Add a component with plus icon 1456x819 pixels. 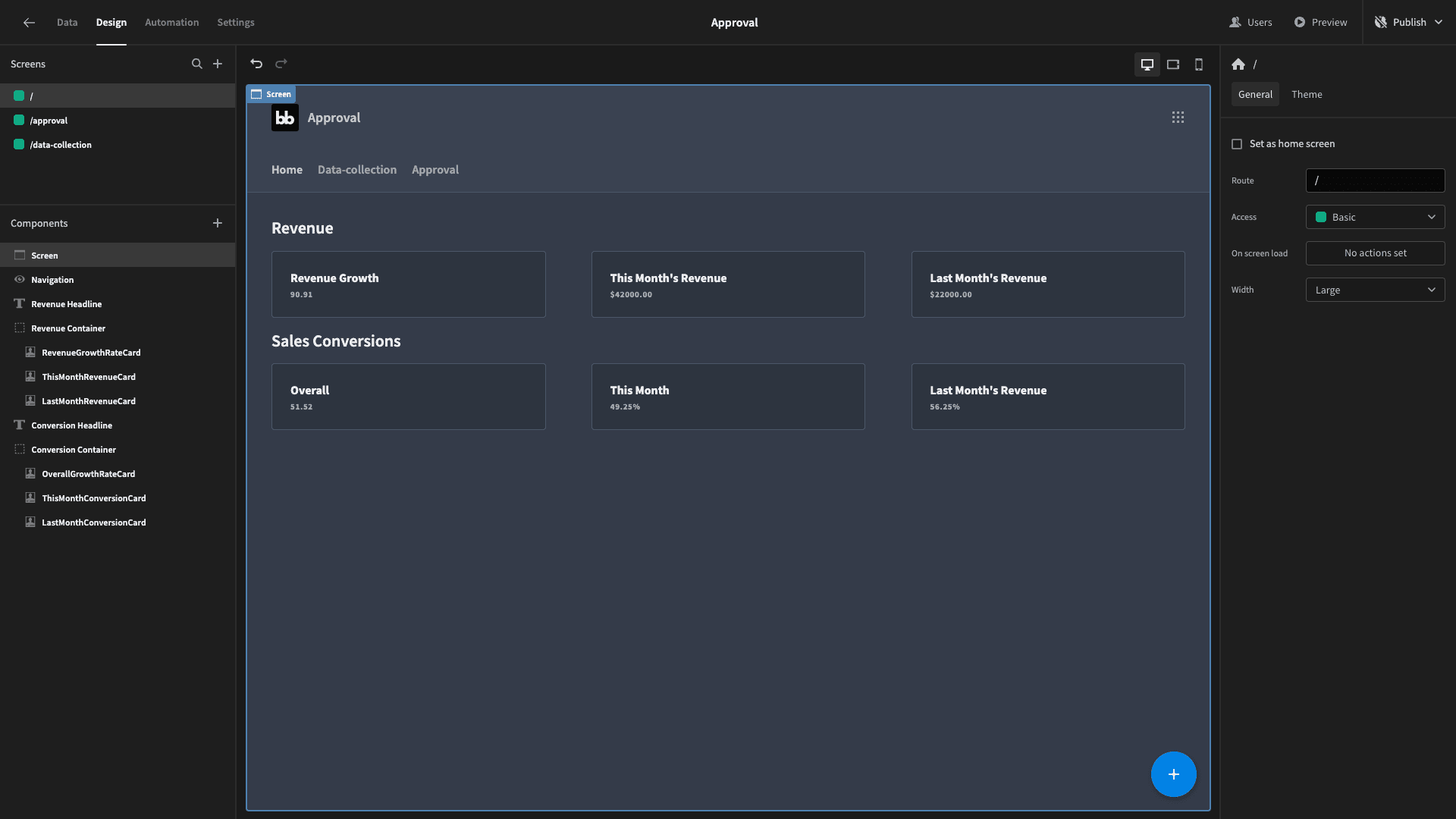[x=218, y=223]
